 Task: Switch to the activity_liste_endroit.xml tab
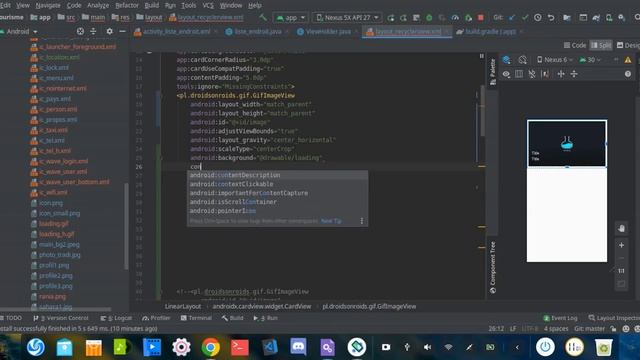pos(176,31)
